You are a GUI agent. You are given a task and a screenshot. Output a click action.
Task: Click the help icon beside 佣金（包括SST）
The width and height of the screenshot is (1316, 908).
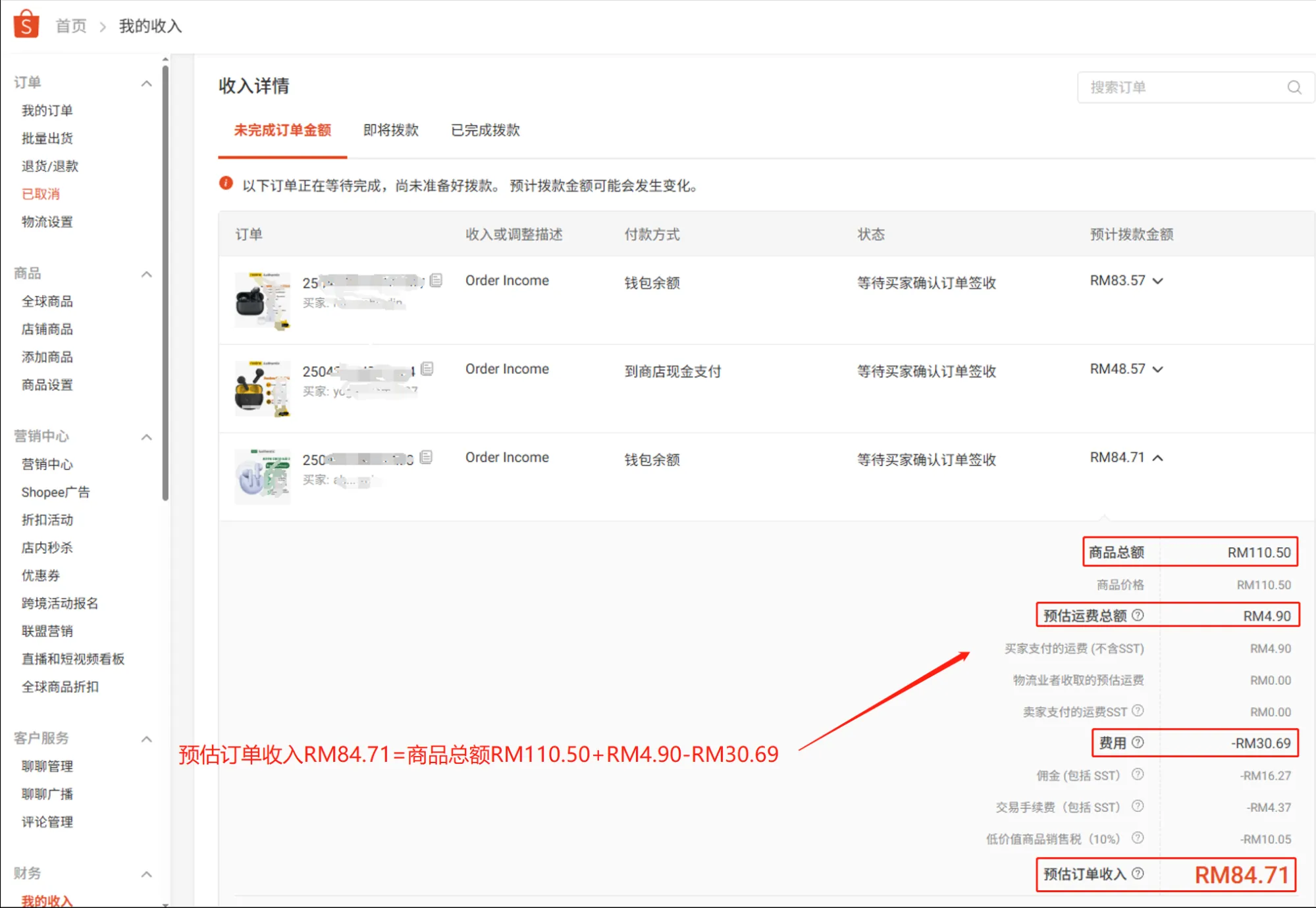click(1137, 775)
